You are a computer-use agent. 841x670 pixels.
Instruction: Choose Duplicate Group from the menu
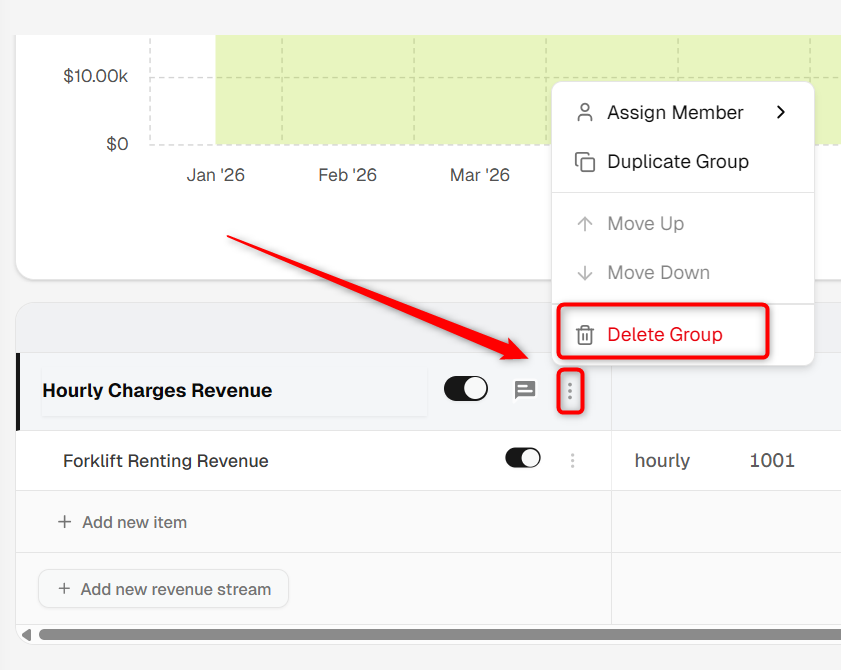(682, 161)
